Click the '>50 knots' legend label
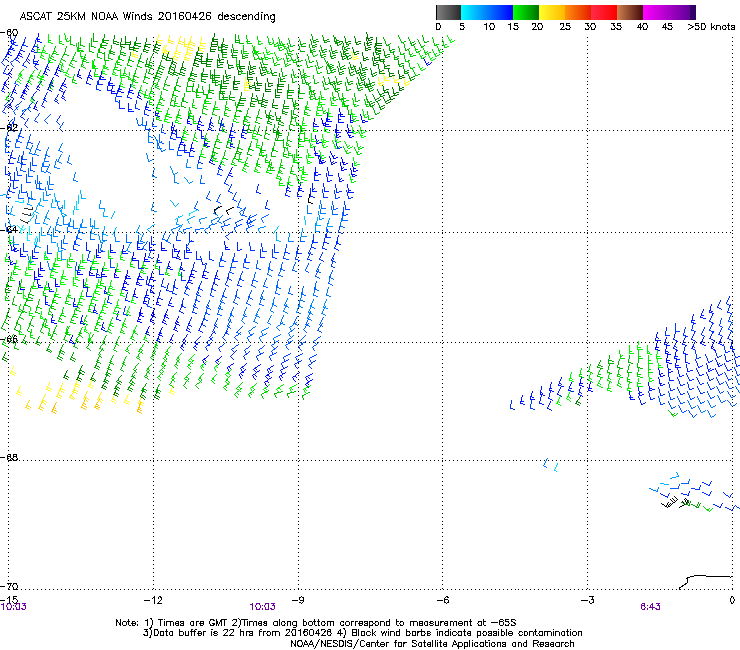This screenshot has height=650, width=740. point(711,27)
